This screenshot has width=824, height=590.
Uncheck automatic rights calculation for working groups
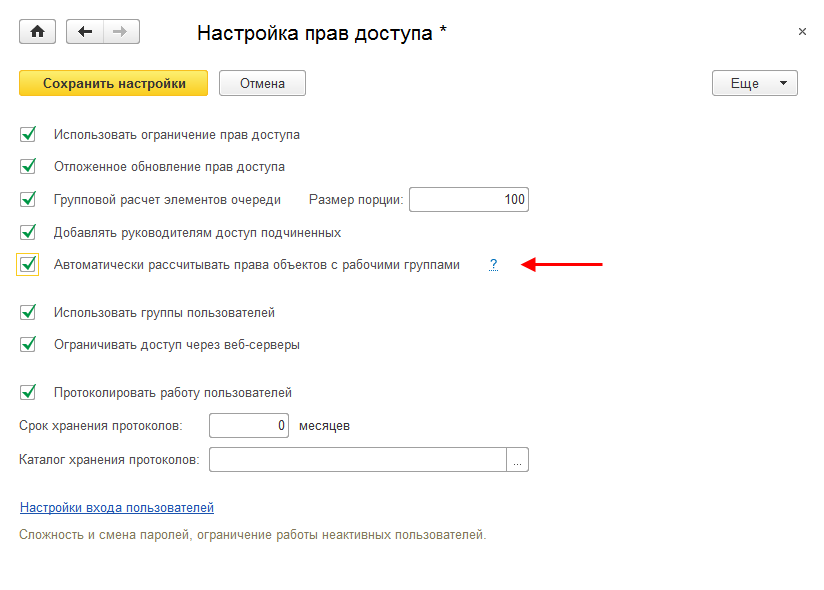(x=28, y=265)
